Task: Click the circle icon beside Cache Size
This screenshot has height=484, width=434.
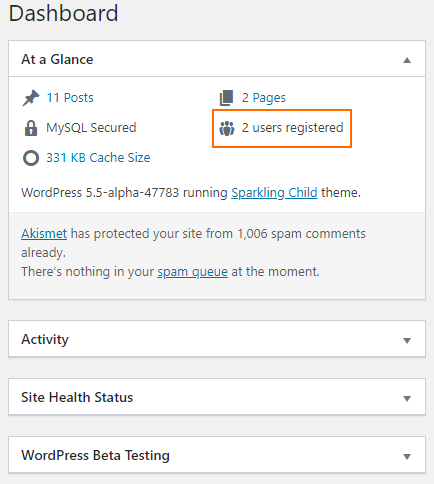Action: click(x=31, y=158)
